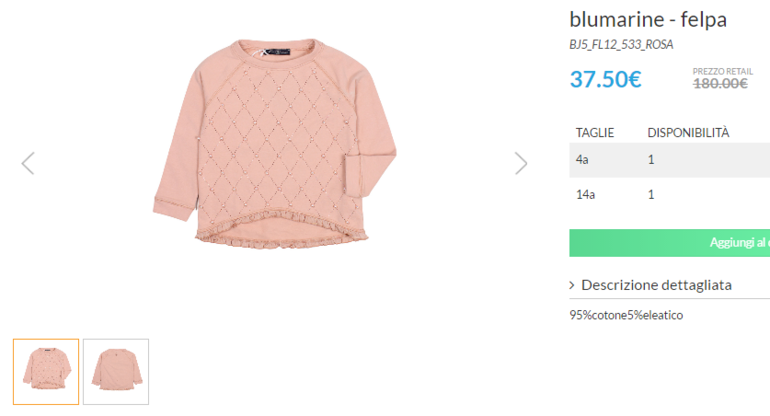The width and height of the screenshot is (770, 416).
Task: Click the crossed-out 180.00€ retail price
Action: pos(720,84)
